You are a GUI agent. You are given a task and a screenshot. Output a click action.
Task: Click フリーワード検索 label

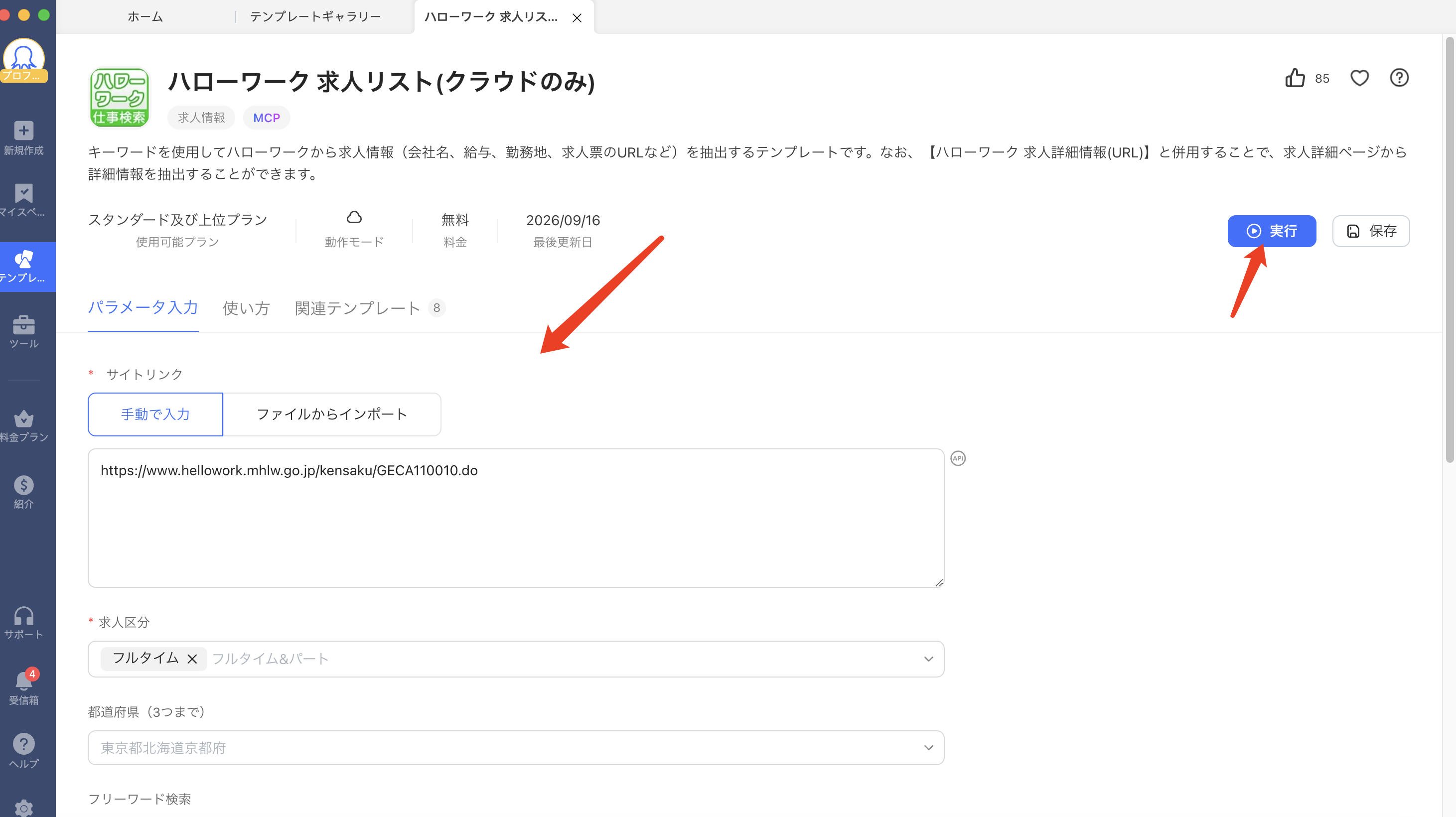click(x=140, y=799)
